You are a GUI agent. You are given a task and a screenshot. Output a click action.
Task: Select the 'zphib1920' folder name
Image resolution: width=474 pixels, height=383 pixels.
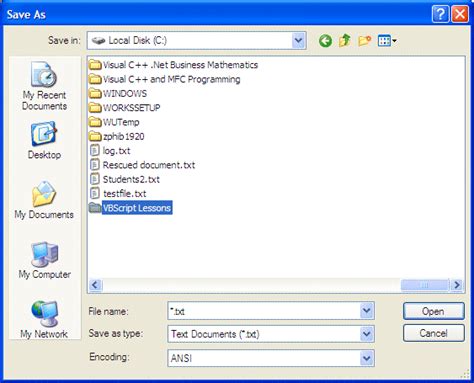pyautogui.click(x=124, y=136)
